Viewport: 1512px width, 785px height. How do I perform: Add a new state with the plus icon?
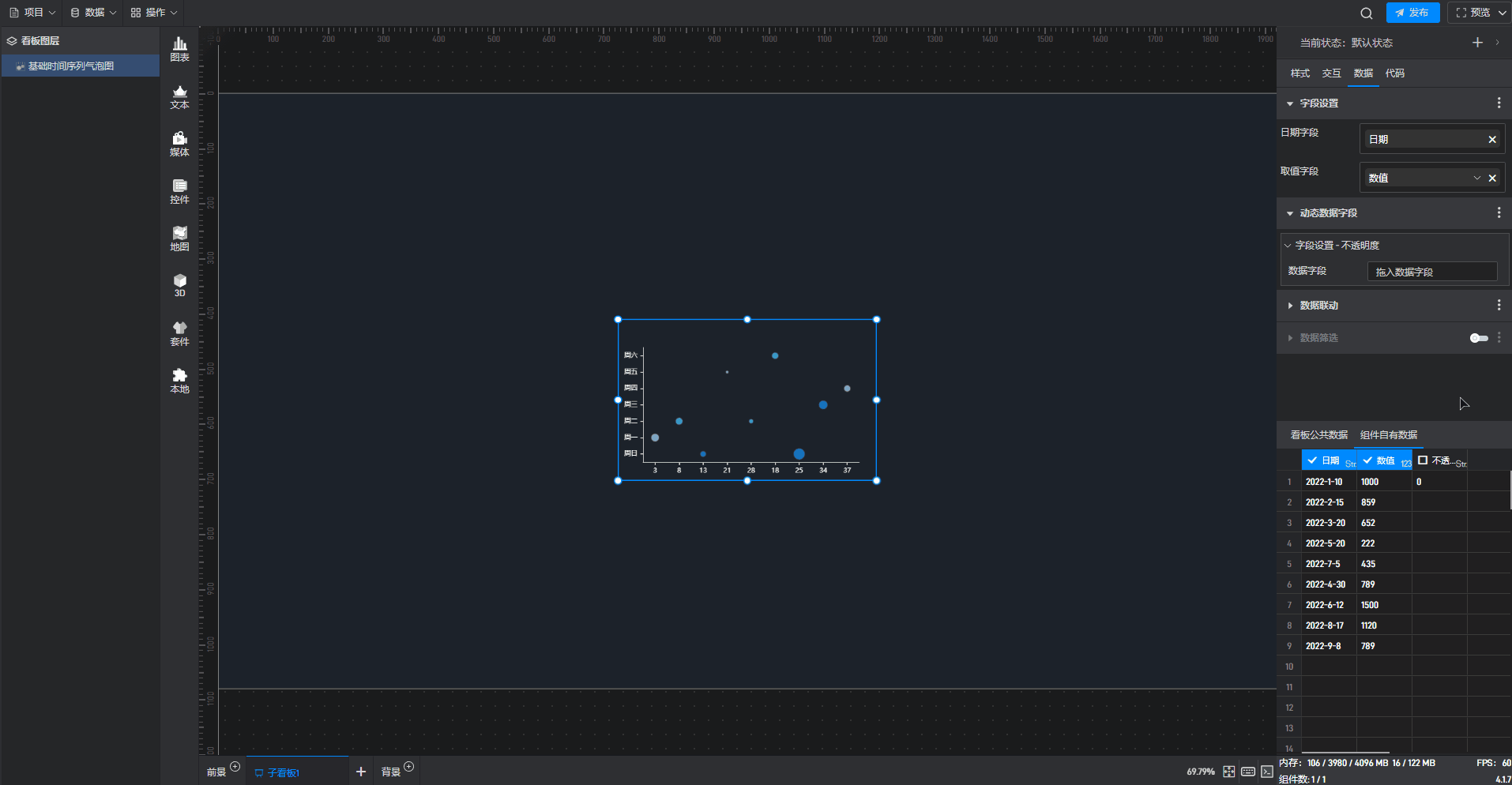coord(1477,43)
